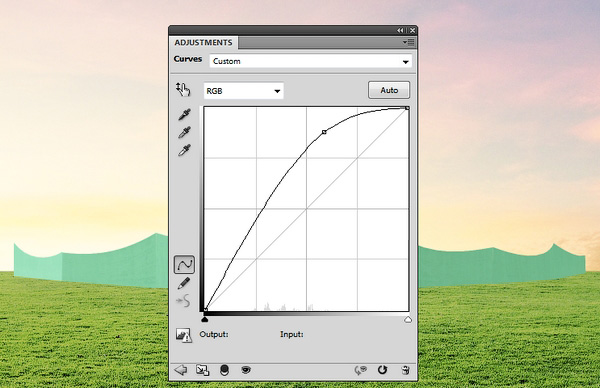The height and width of the screenshot is (388, 600).
Task: Click the Input value label
Action: [292, 334]
